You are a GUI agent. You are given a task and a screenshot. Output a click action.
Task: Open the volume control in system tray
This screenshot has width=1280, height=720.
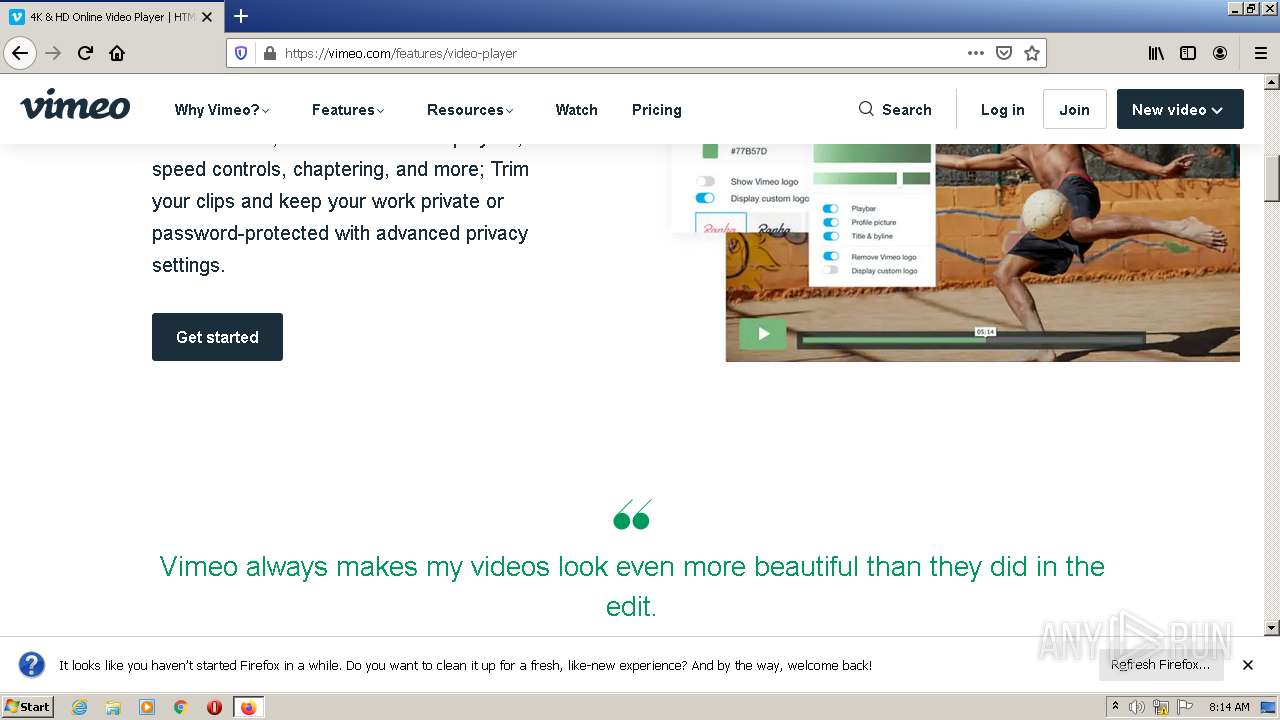pos(1137,707)
